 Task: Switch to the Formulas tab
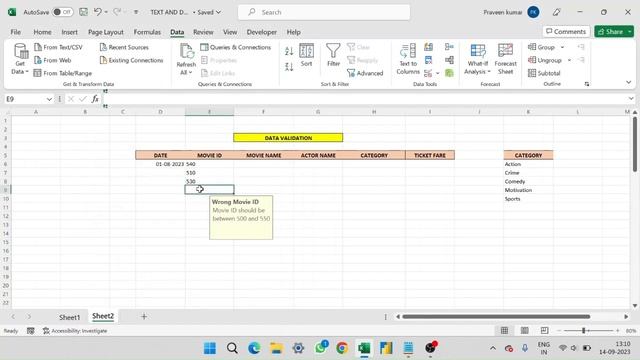tap(147, 32)
